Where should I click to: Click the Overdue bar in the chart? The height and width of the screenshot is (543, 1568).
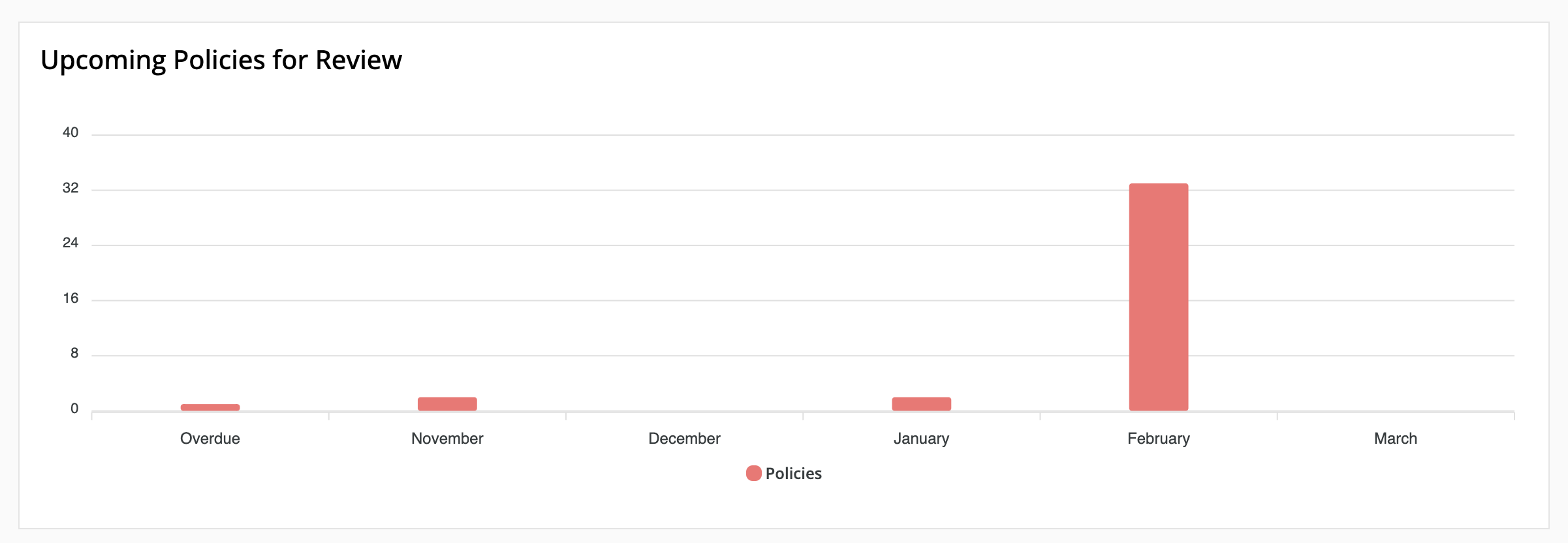pos(210,407)
